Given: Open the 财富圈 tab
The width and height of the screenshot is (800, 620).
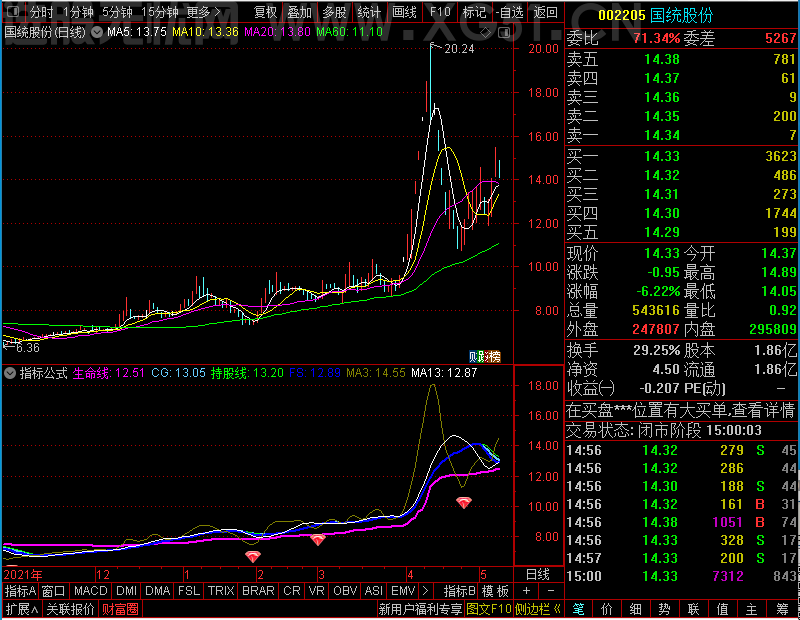Looking at the screenshot, I should point(120,609).
